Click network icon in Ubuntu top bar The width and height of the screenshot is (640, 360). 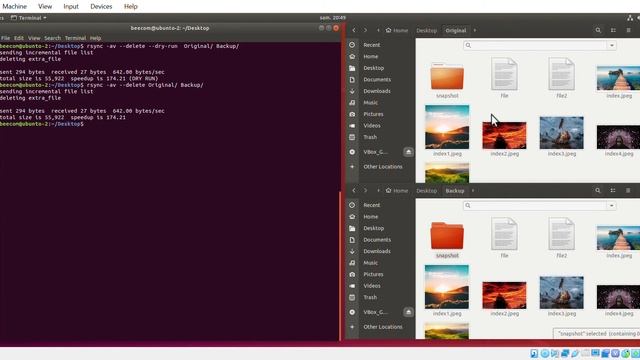pyautogui.click(x=630, y=18)
